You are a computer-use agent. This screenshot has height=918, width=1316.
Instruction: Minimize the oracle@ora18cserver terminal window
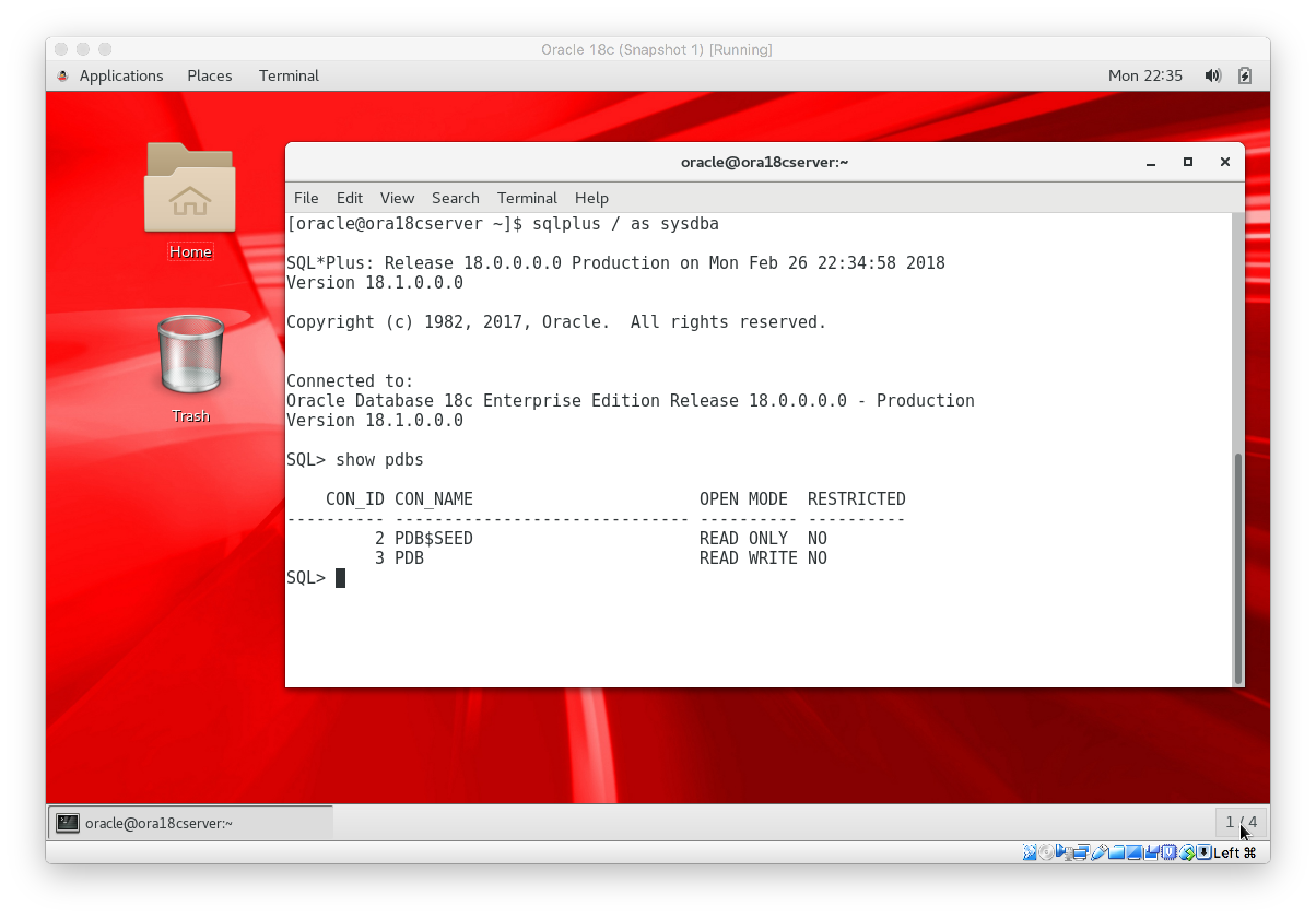[1150, 163]
